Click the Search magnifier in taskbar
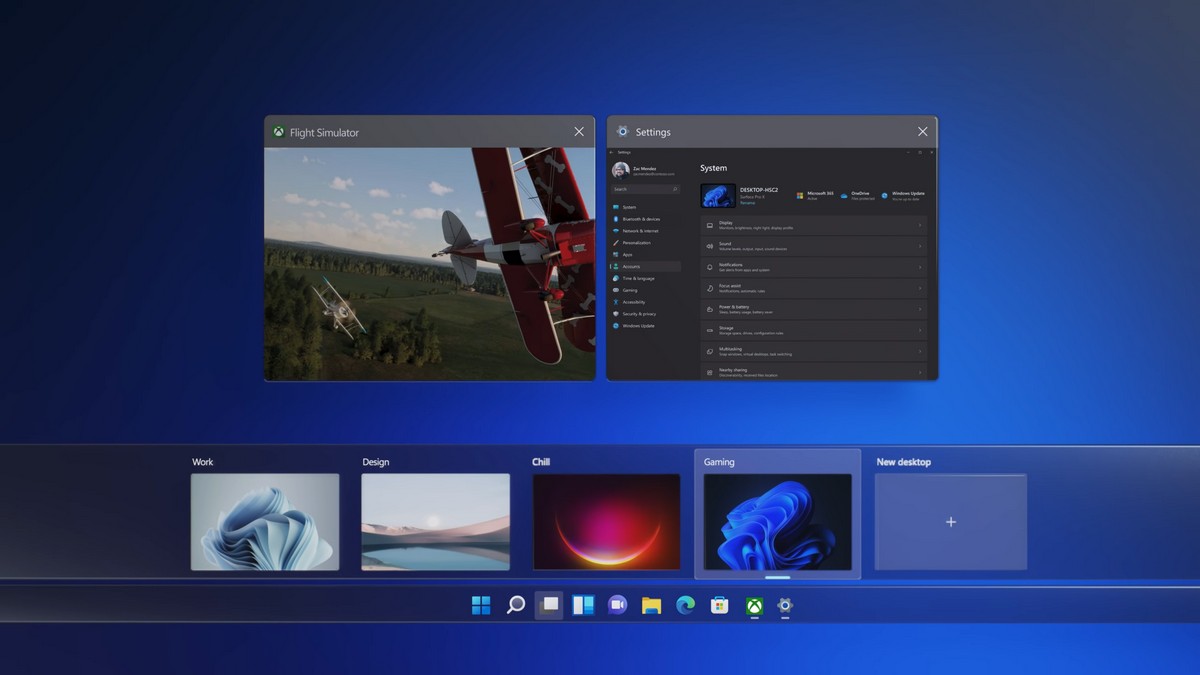This screenshot has height=675, width=1200. tap(516, 605)
